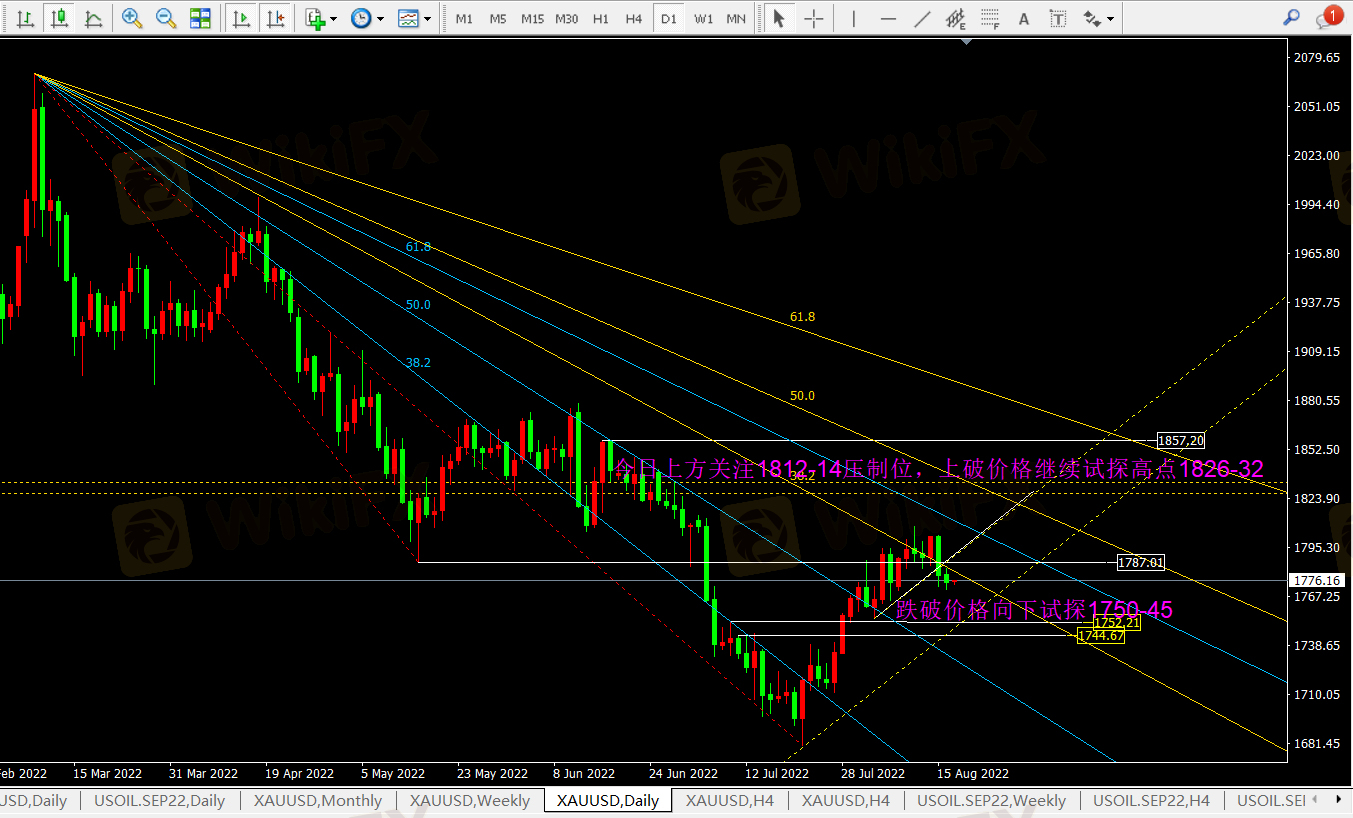This screenshot has height=818, width=1353.
Task: Pick the Fibonacci retracement tool
Action: (x=989, y=18)
